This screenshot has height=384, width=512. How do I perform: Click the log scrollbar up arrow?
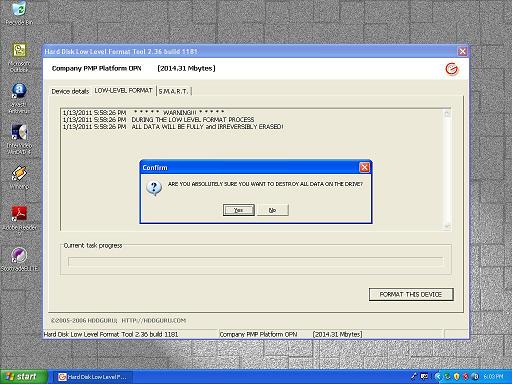(447, 114)
